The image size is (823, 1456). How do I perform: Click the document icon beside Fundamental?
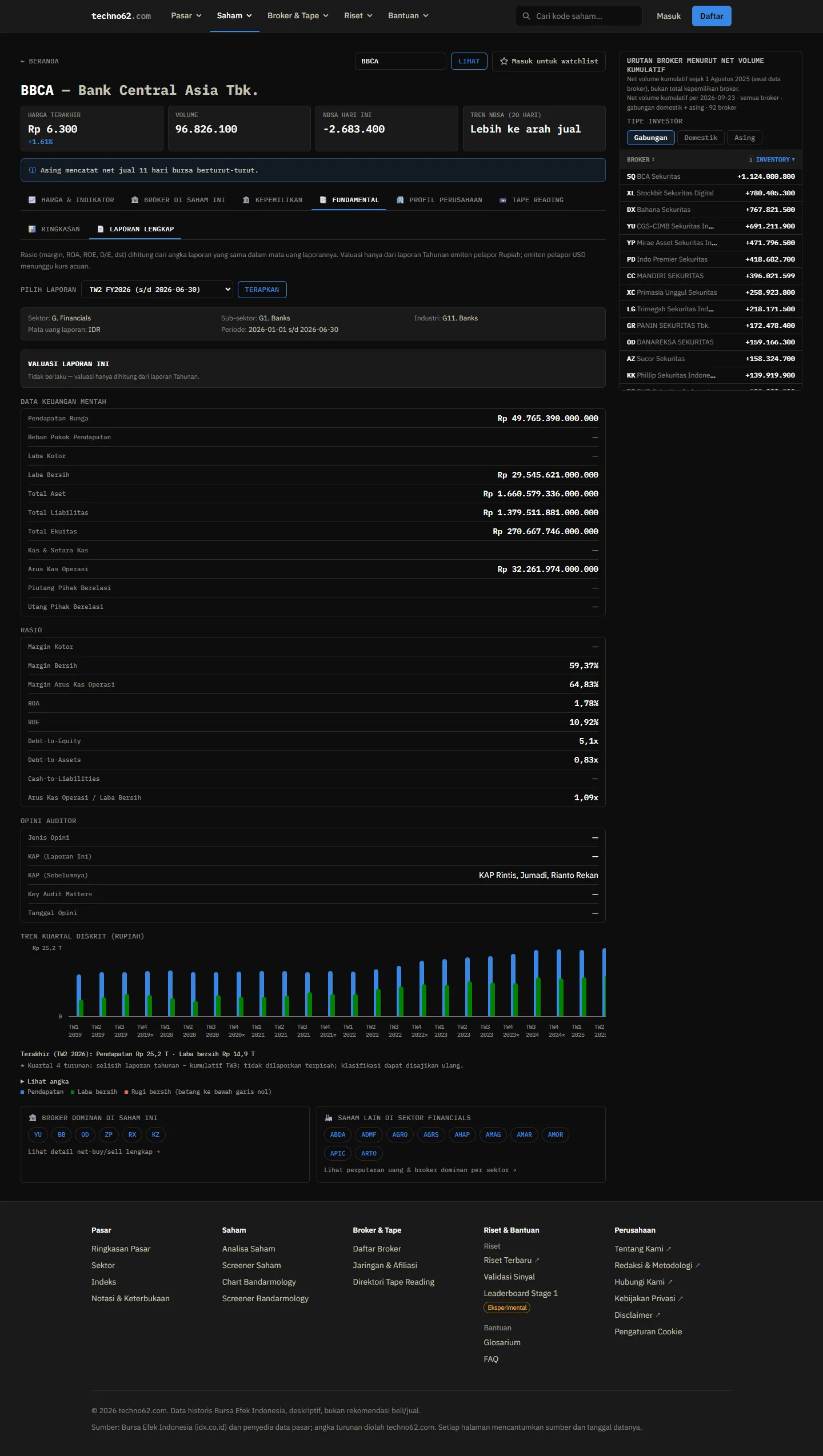(323, 200)
